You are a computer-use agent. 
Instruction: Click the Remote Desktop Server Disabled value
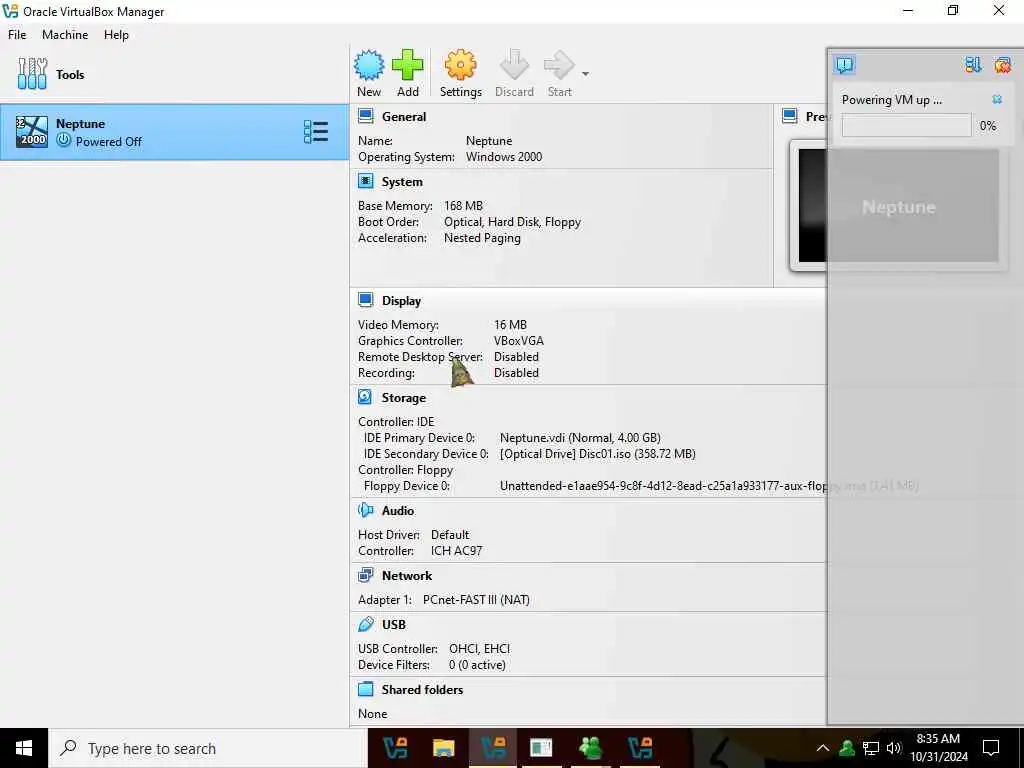click(516, 357)
